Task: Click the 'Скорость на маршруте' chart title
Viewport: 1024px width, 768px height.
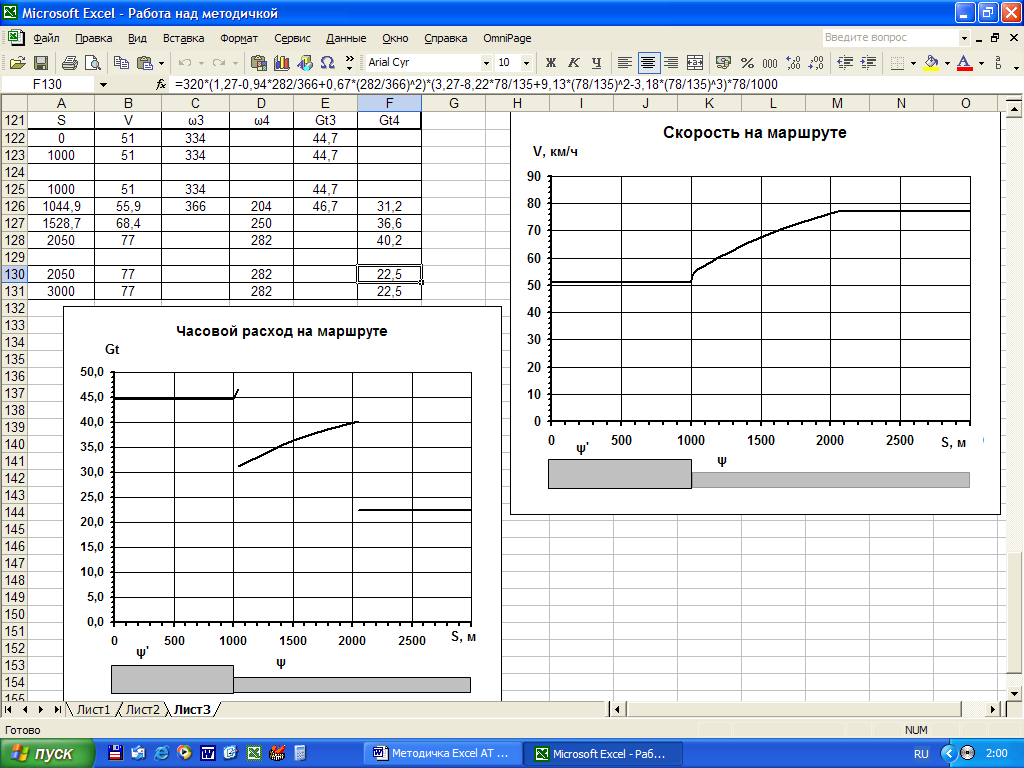Action: tap(754, 133)
